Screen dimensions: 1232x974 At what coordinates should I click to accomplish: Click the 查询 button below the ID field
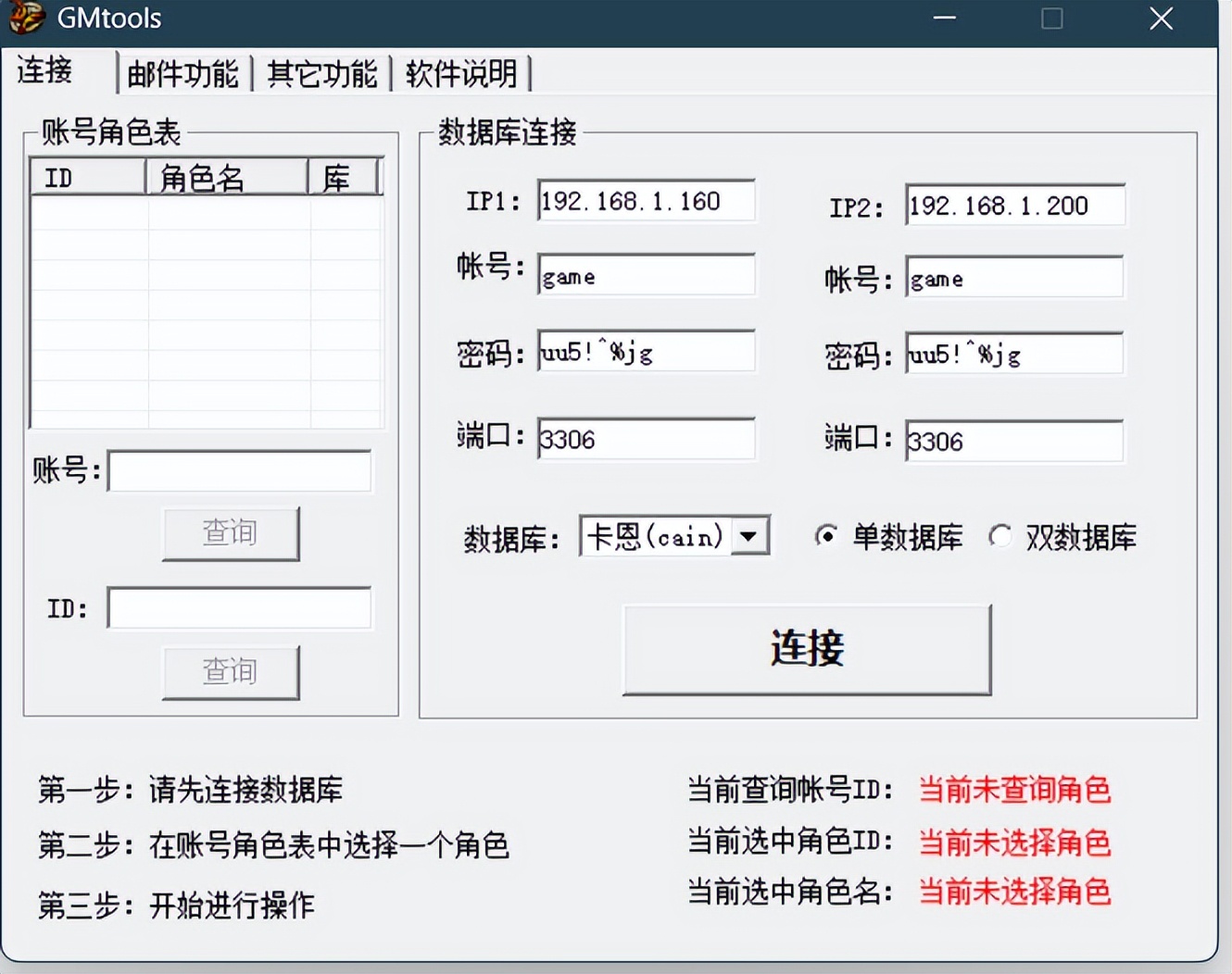click(x=230, y=672)
